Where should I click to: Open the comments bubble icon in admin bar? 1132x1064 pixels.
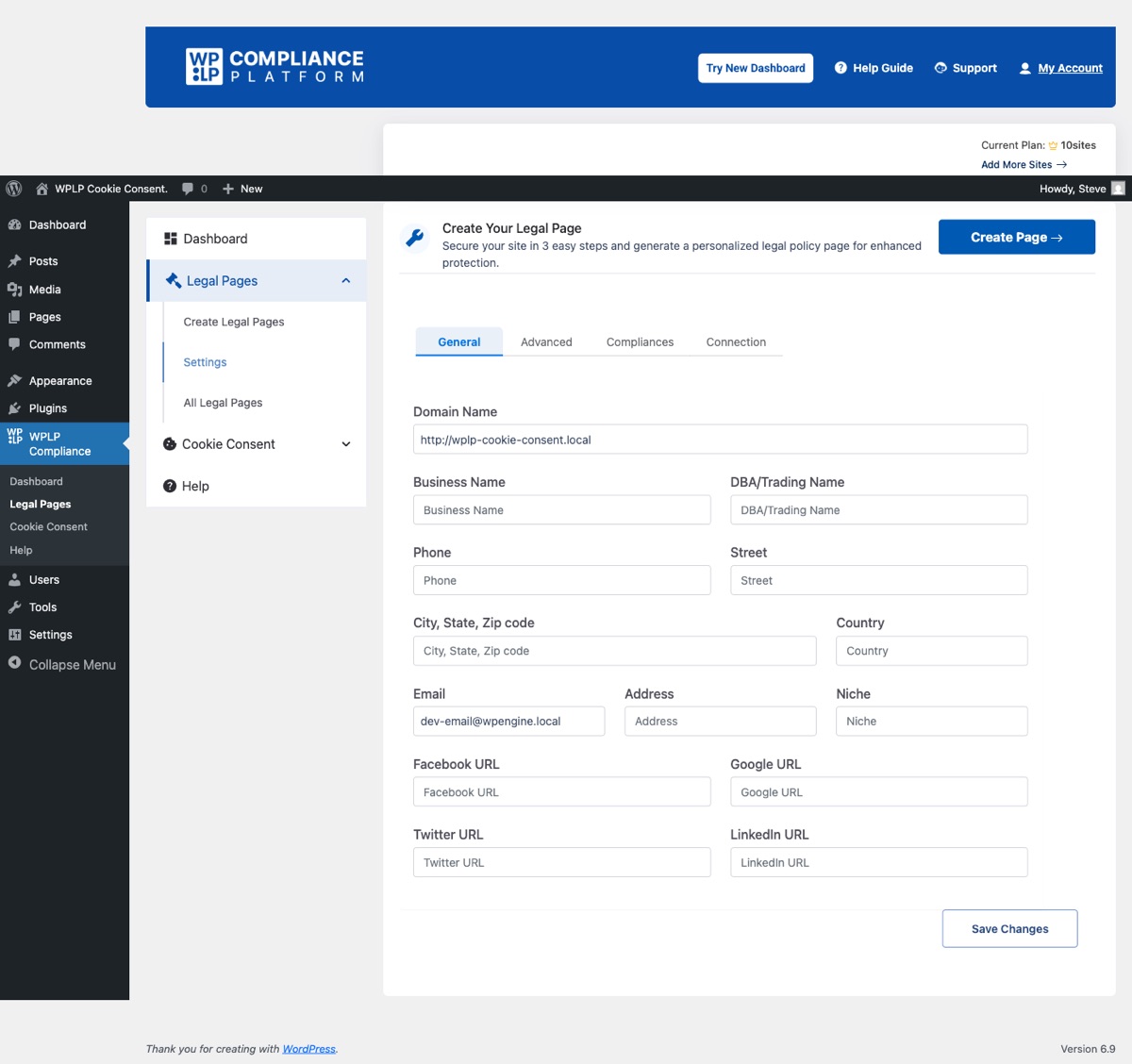(x=188, y=189)
